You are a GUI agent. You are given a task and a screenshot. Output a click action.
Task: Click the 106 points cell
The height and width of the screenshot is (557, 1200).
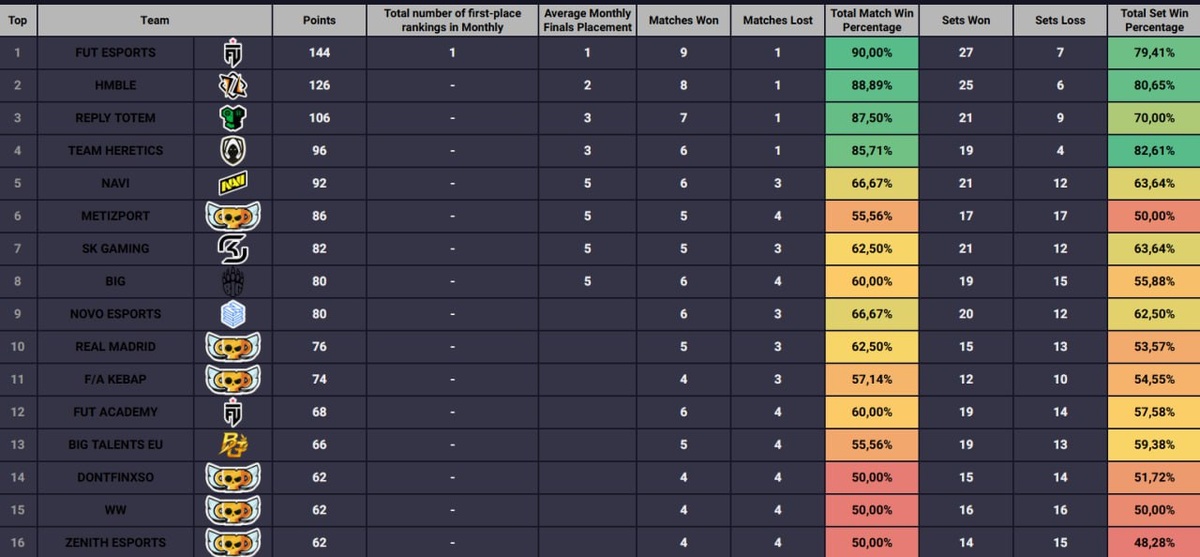click(x=319, y=118)
